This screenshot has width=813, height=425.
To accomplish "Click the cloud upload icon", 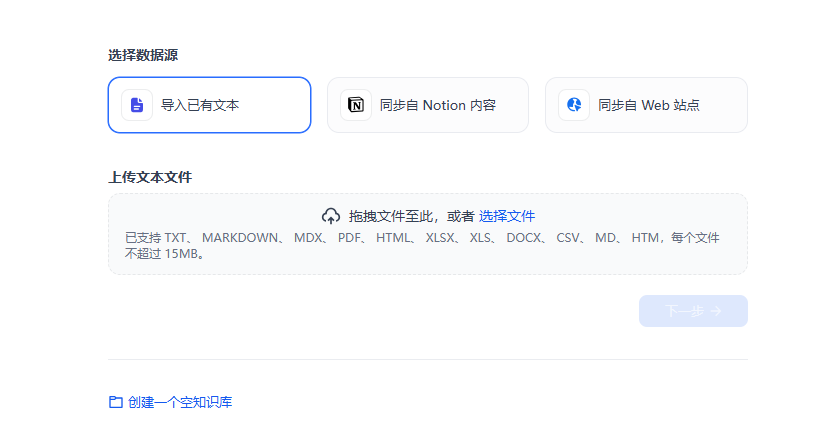I will (331, 216).
